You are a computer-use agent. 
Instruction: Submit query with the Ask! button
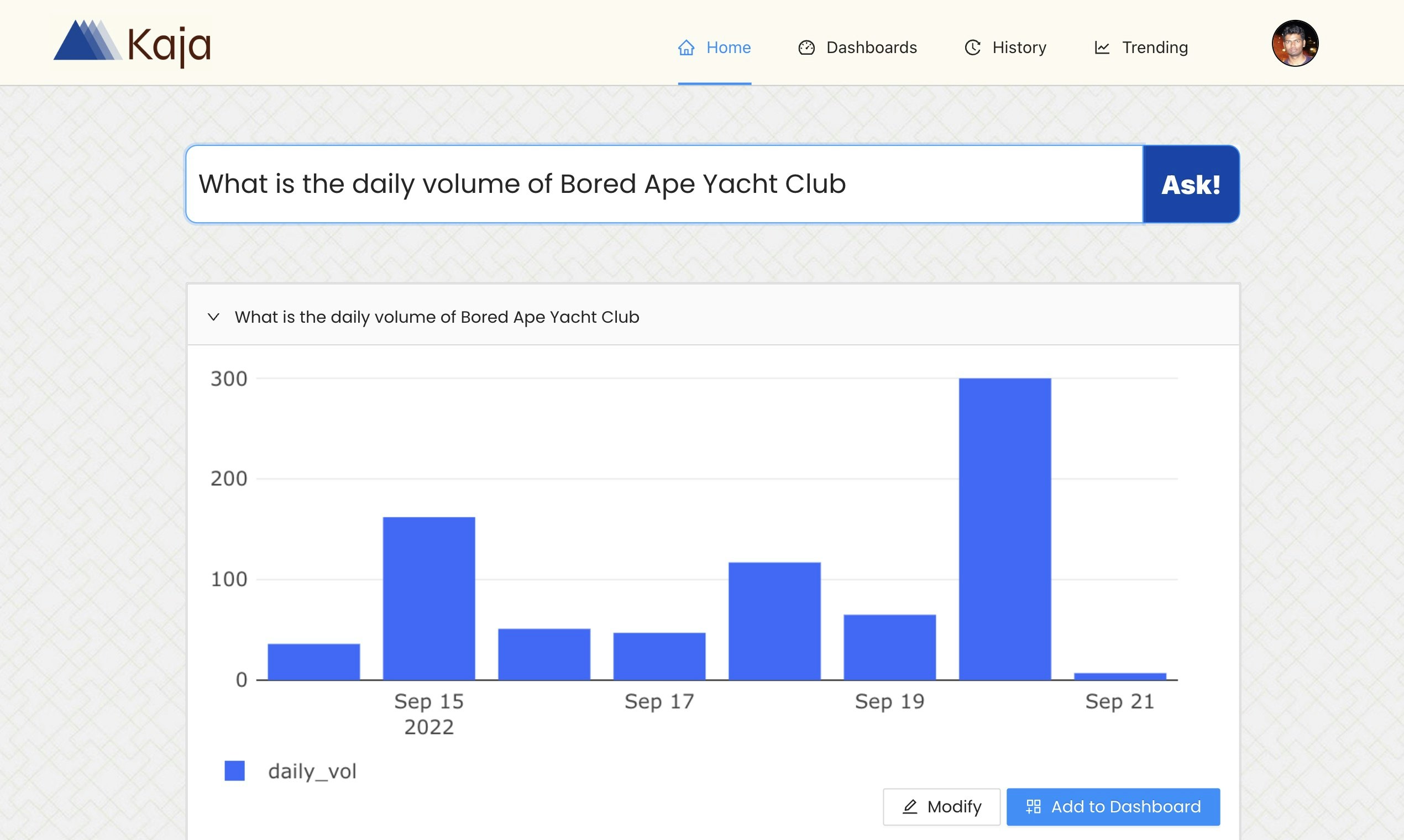[x=1191, y=184]
